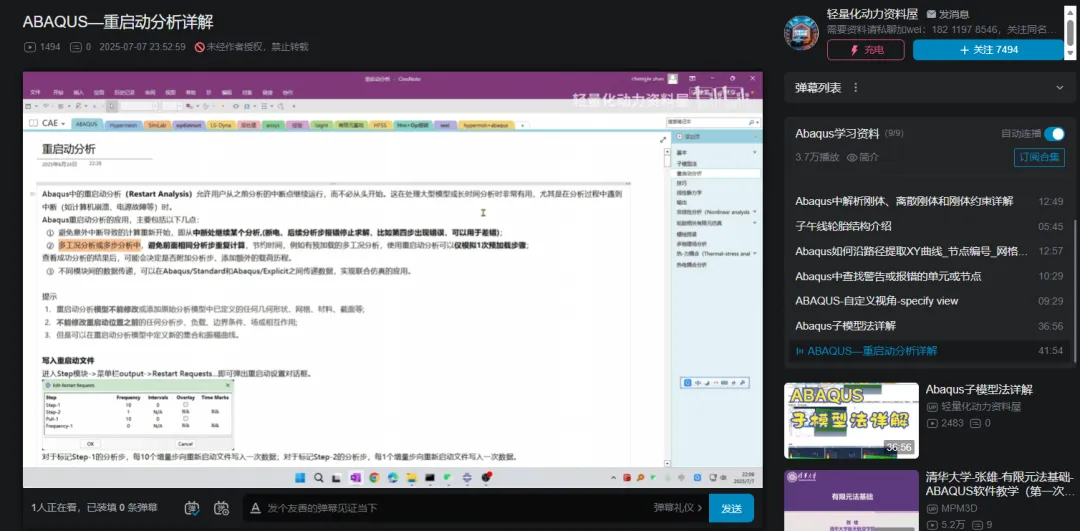Toggle Overlay checkbox for Step-1 row
This screenshot has width=1080, height=531.
(x=185, y=405)
